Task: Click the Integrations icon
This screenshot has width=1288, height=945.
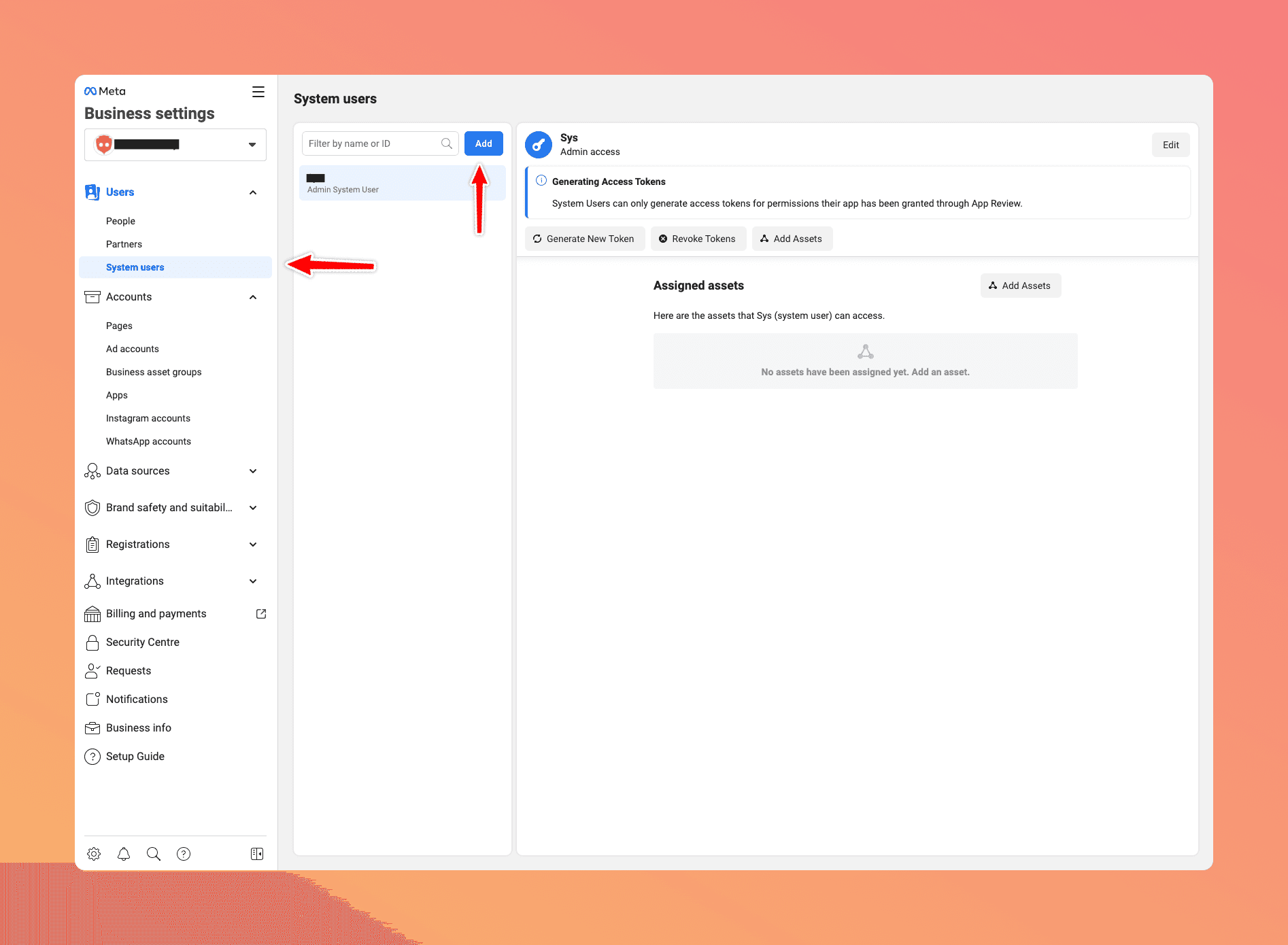Action: 92,581
